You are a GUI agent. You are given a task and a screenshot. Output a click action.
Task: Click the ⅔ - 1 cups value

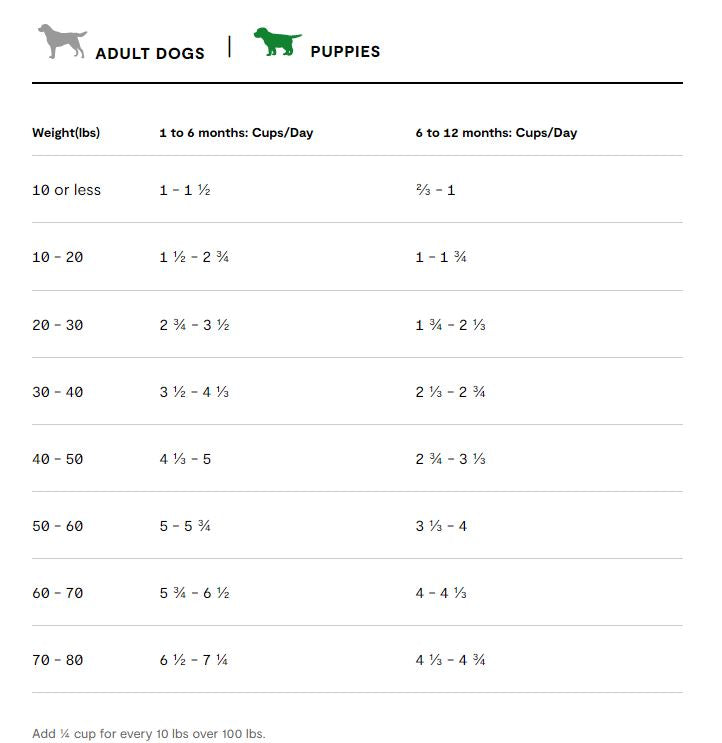(x=435, y=190)
